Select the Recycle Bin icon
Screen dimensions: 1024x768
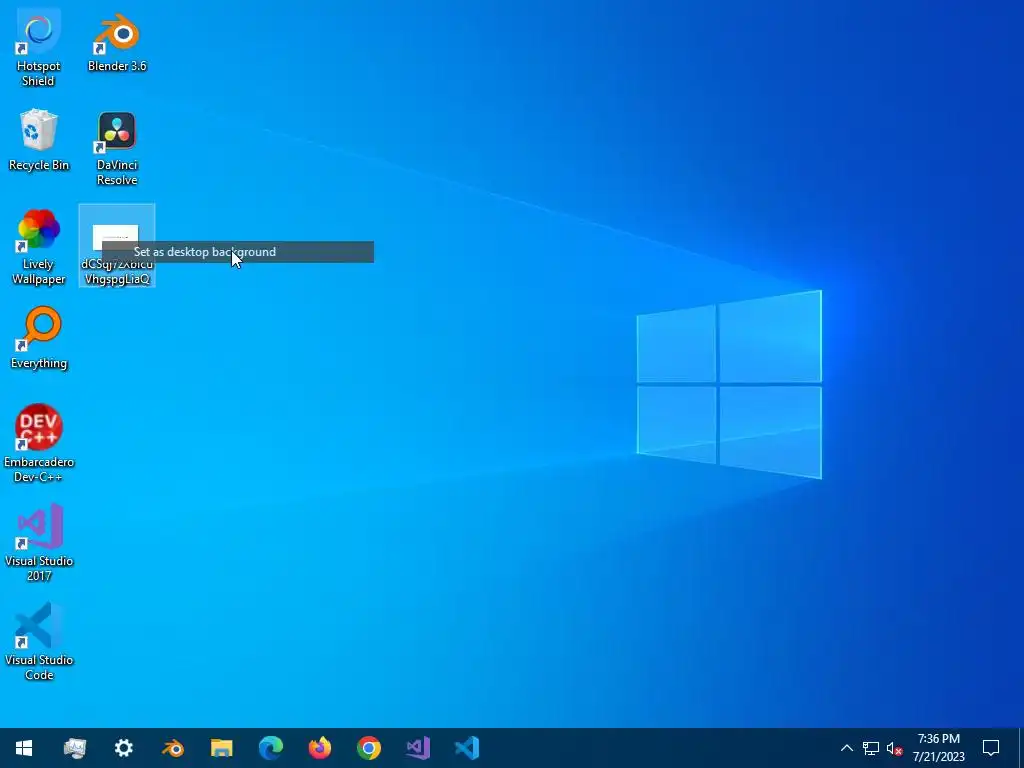click(39, 140)
